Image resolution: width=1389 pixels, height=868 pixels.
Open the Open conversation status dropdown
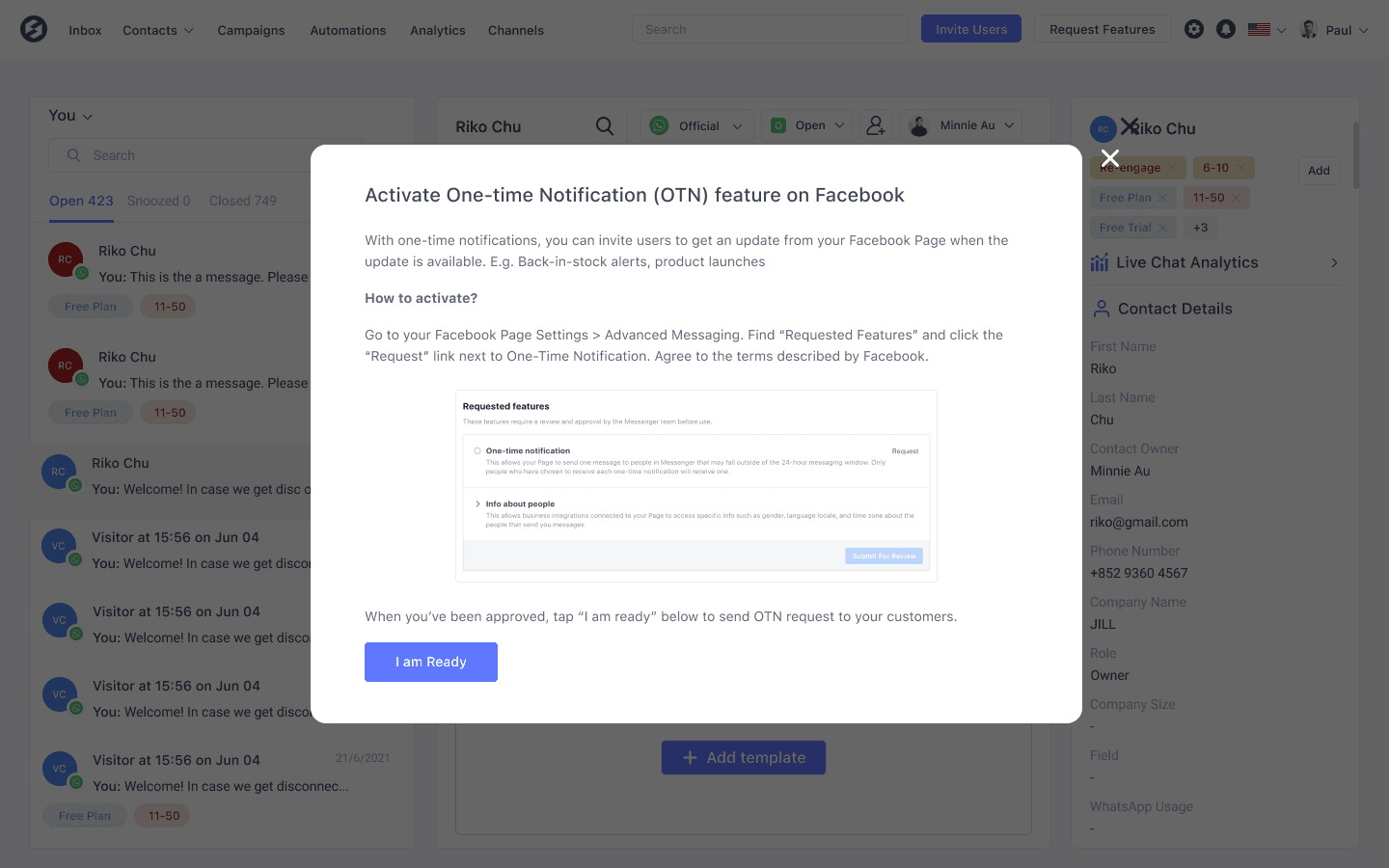[x=806, y=124]
